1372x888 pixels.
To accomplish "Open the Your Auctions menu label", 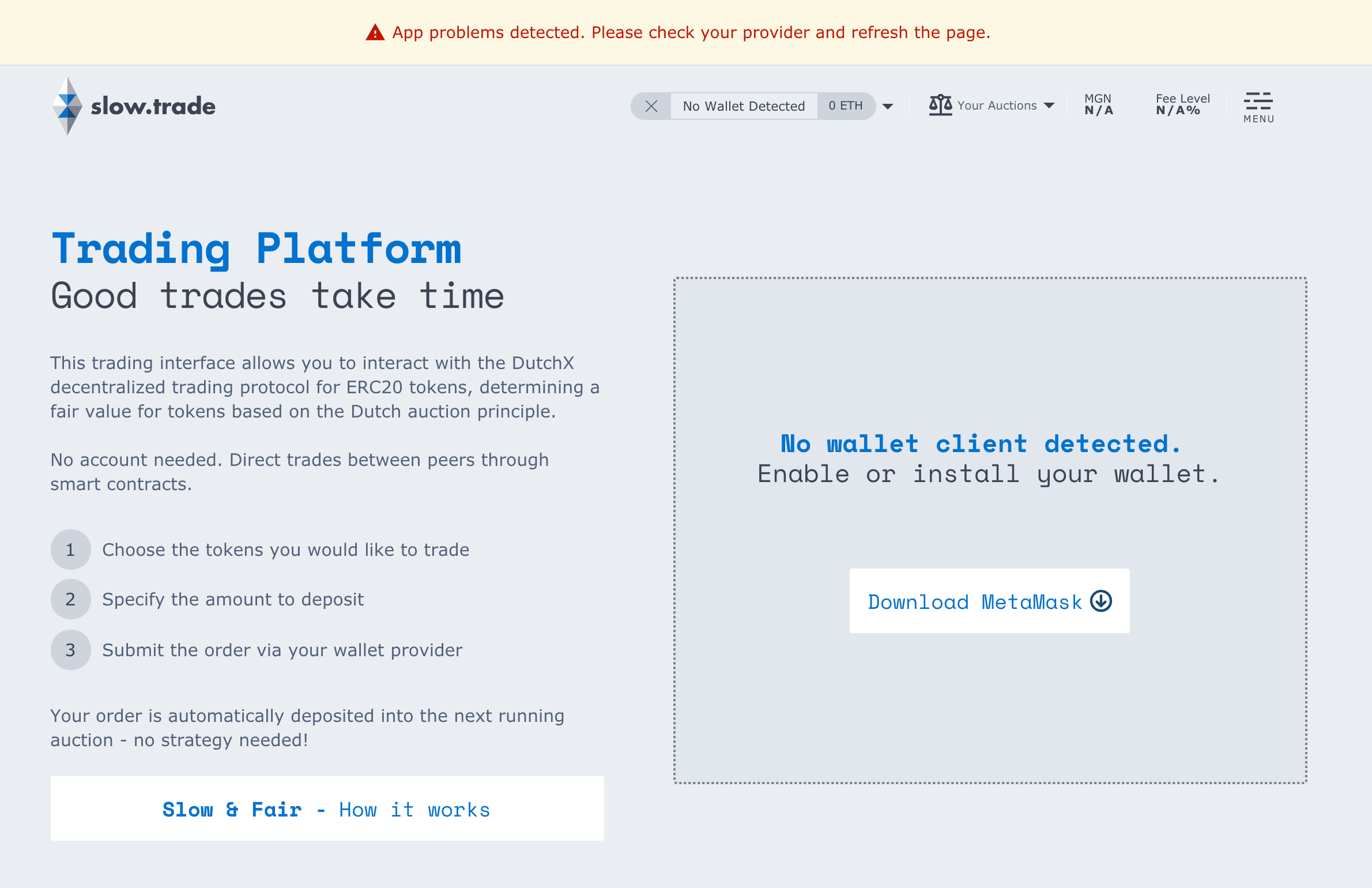I will [997, 106].
